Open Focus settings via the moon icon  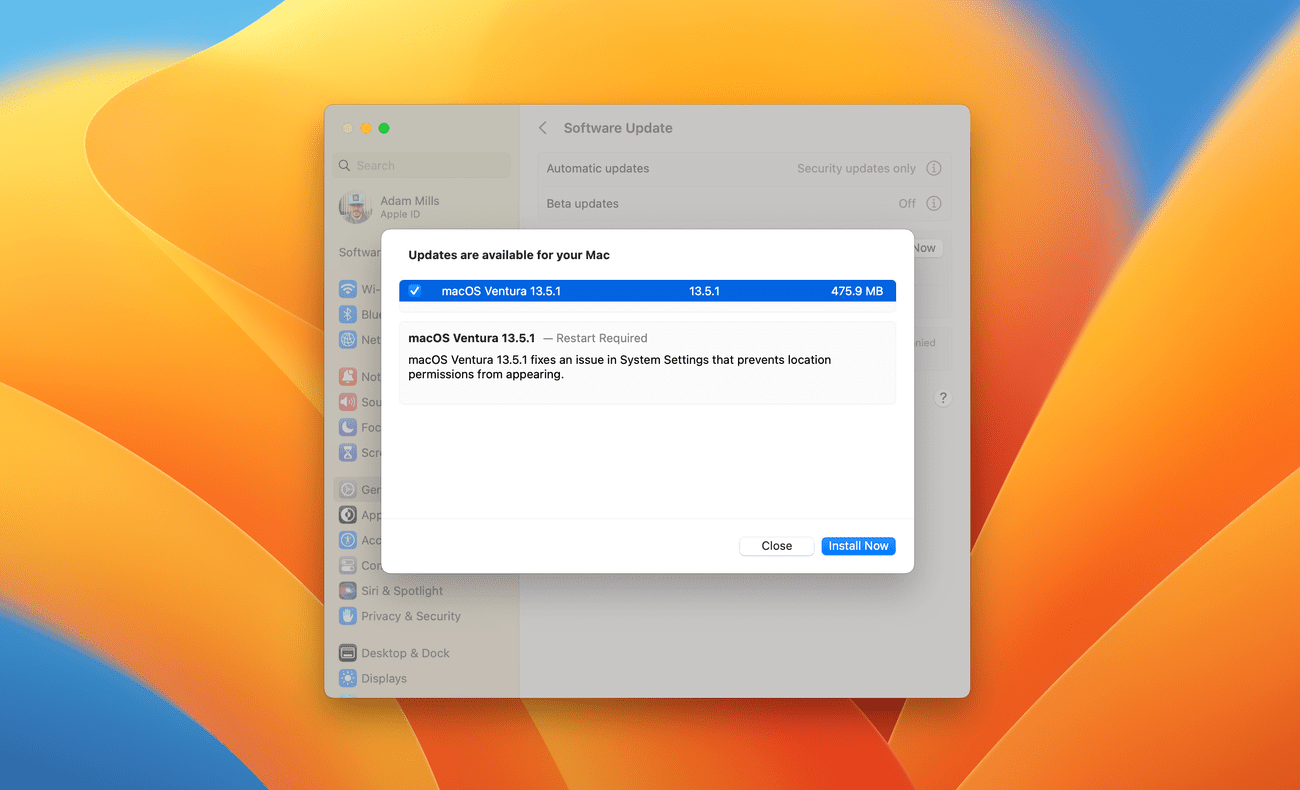347,427
